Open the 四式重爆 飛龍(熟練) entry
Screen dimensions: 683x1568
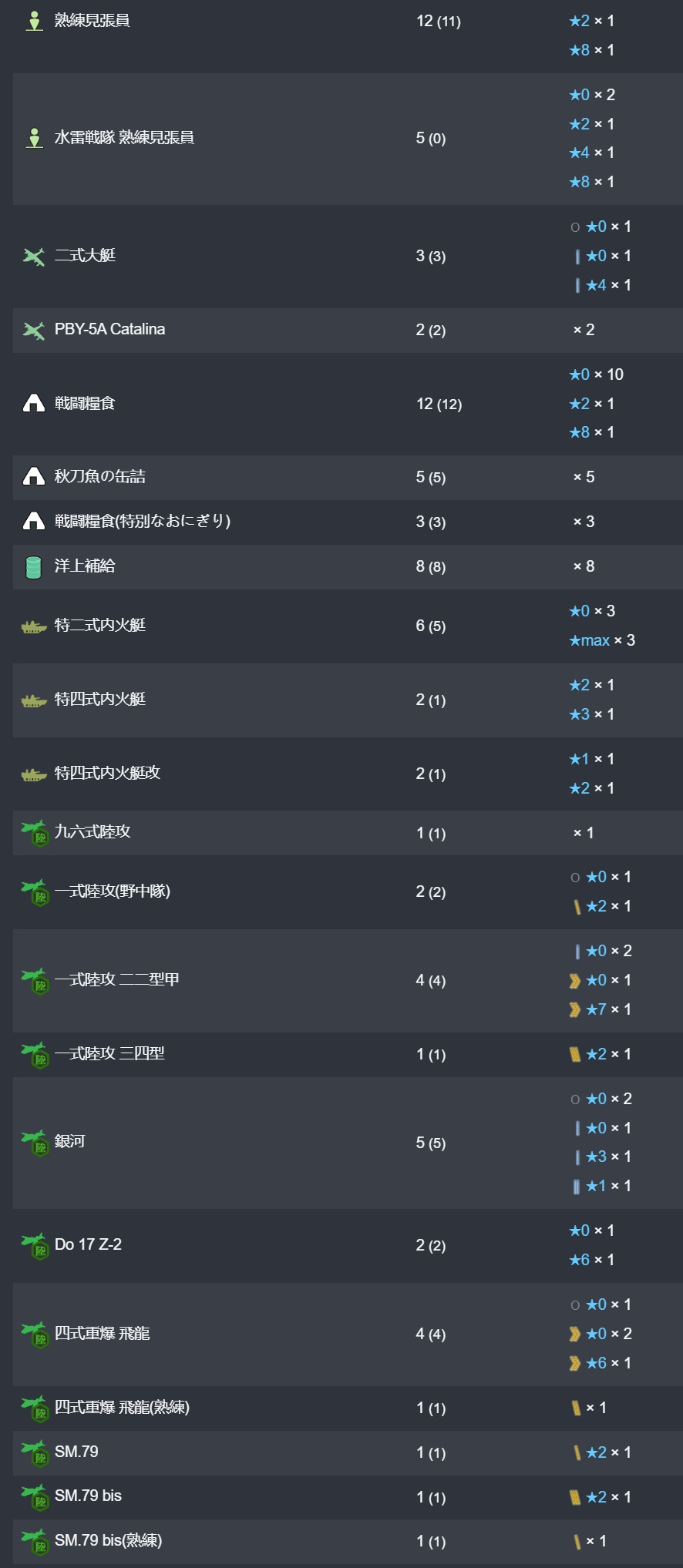coord(122,1408)
